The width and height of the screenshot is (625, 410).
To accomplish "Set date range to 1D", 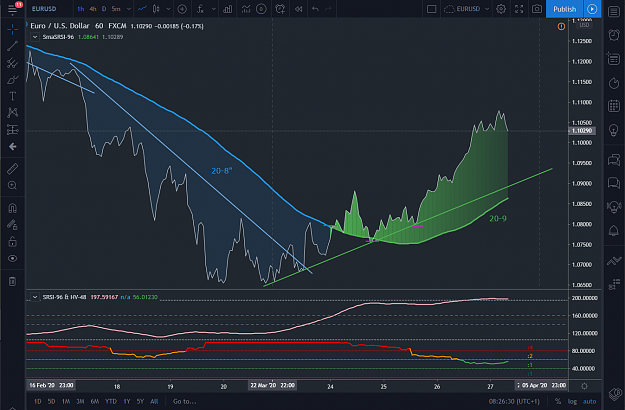I will (37, 401).
